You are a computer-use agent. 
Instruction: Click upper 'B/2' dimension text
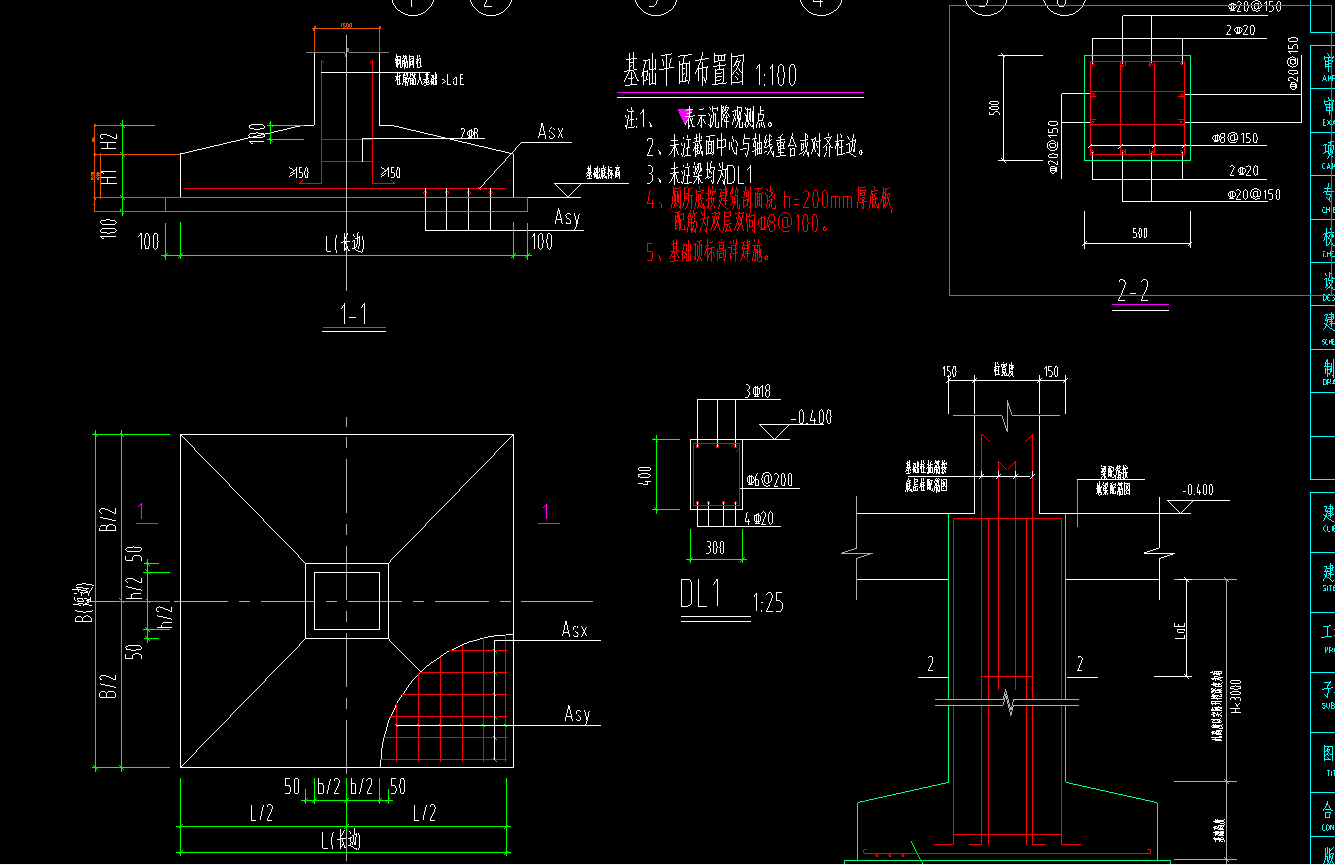(109, 518)
